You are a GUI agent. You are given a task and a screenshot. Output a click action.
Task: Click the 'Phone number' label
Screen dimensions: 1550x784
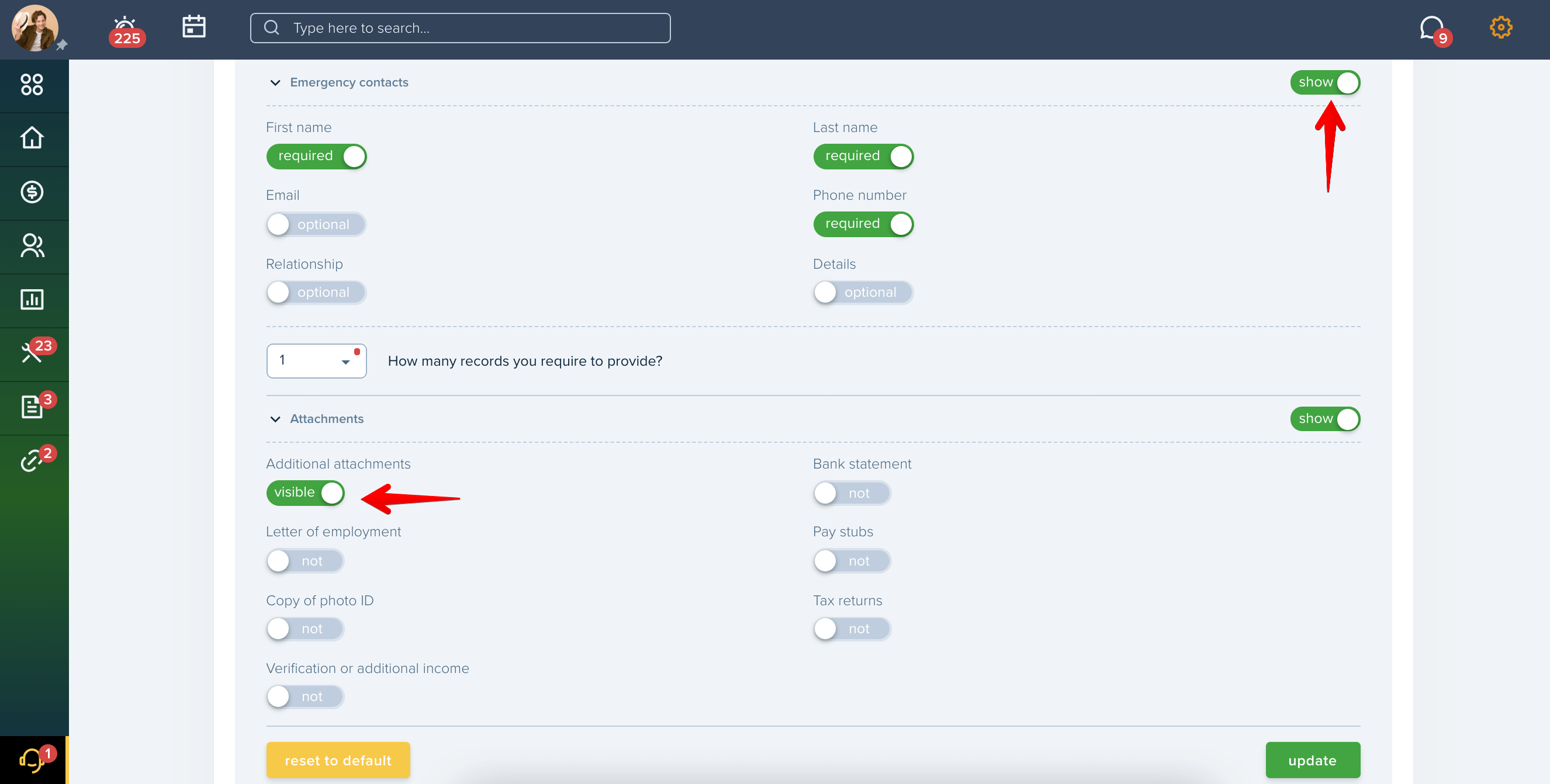(859, 195)
